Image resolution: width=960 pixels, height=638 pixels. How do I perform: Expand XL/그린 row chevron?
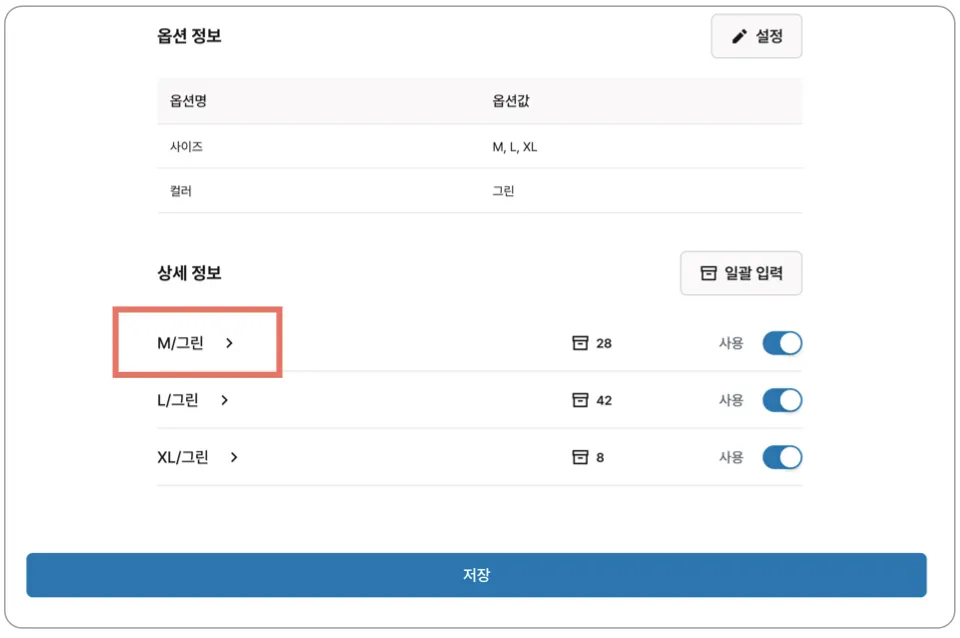234,457
